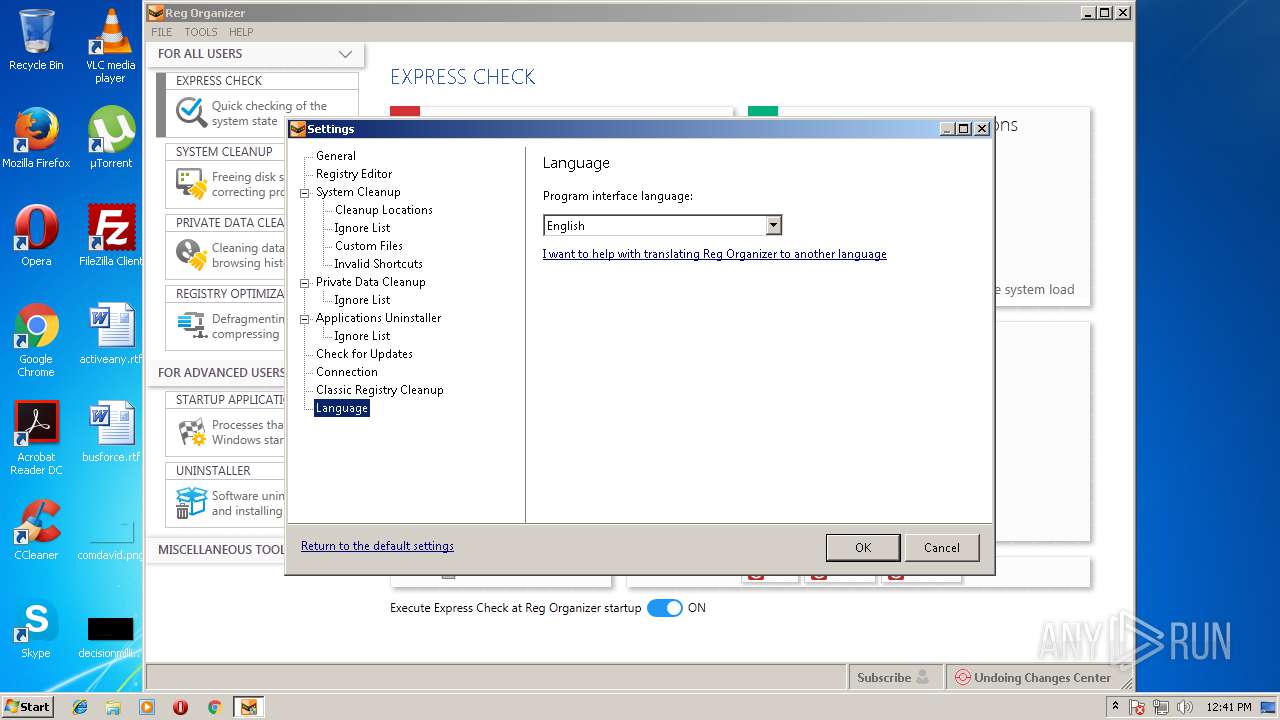Select Classic Registry Cleanup tree item

click(x=380, y=390)
